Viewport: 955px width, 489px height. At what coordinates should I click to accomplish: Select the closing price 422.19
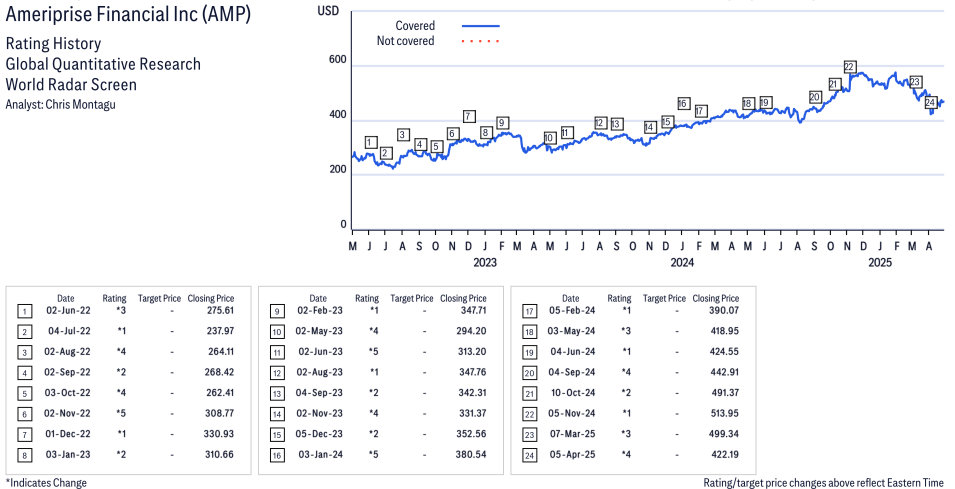725,455
